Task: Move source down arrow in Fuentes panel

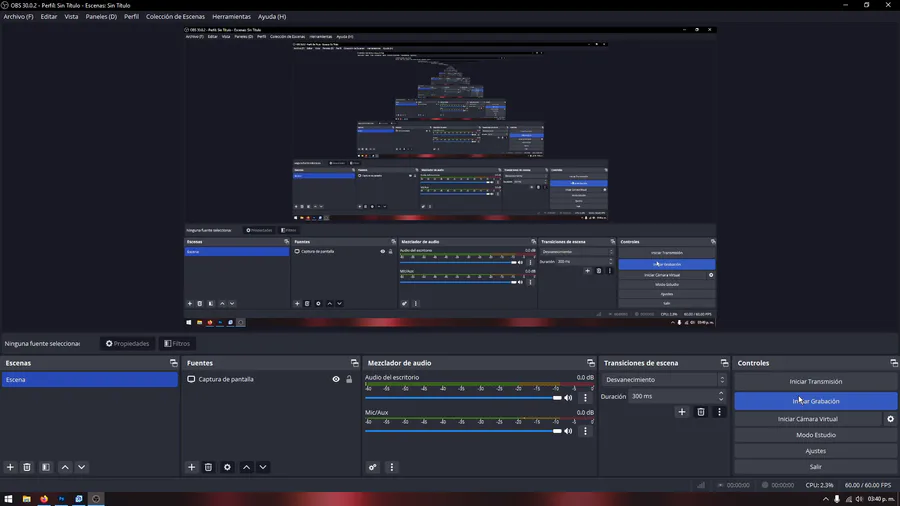Action: [263, 467]
